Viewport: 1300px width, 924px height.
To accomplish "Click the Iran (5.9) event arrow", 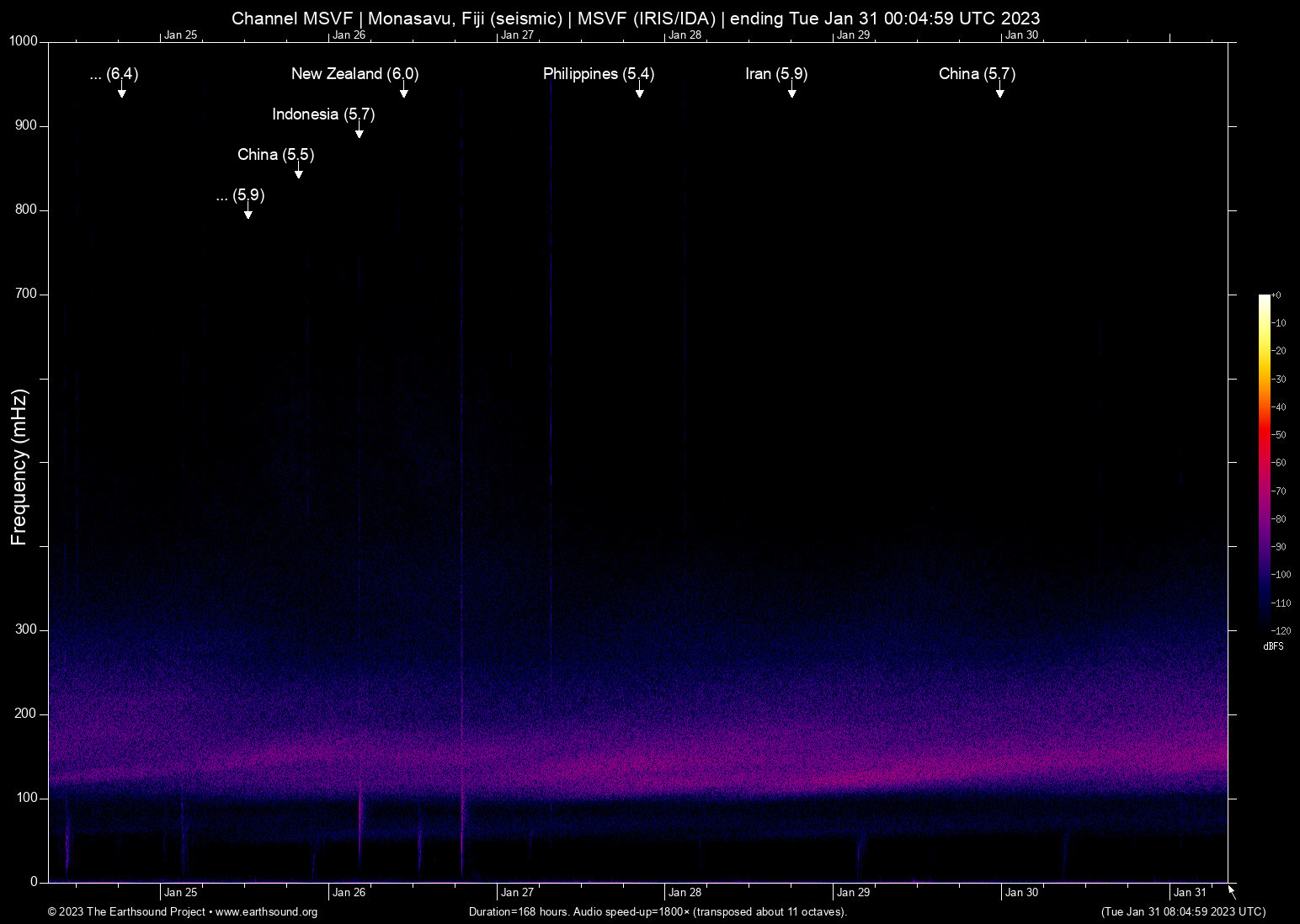I will [791, 89].
